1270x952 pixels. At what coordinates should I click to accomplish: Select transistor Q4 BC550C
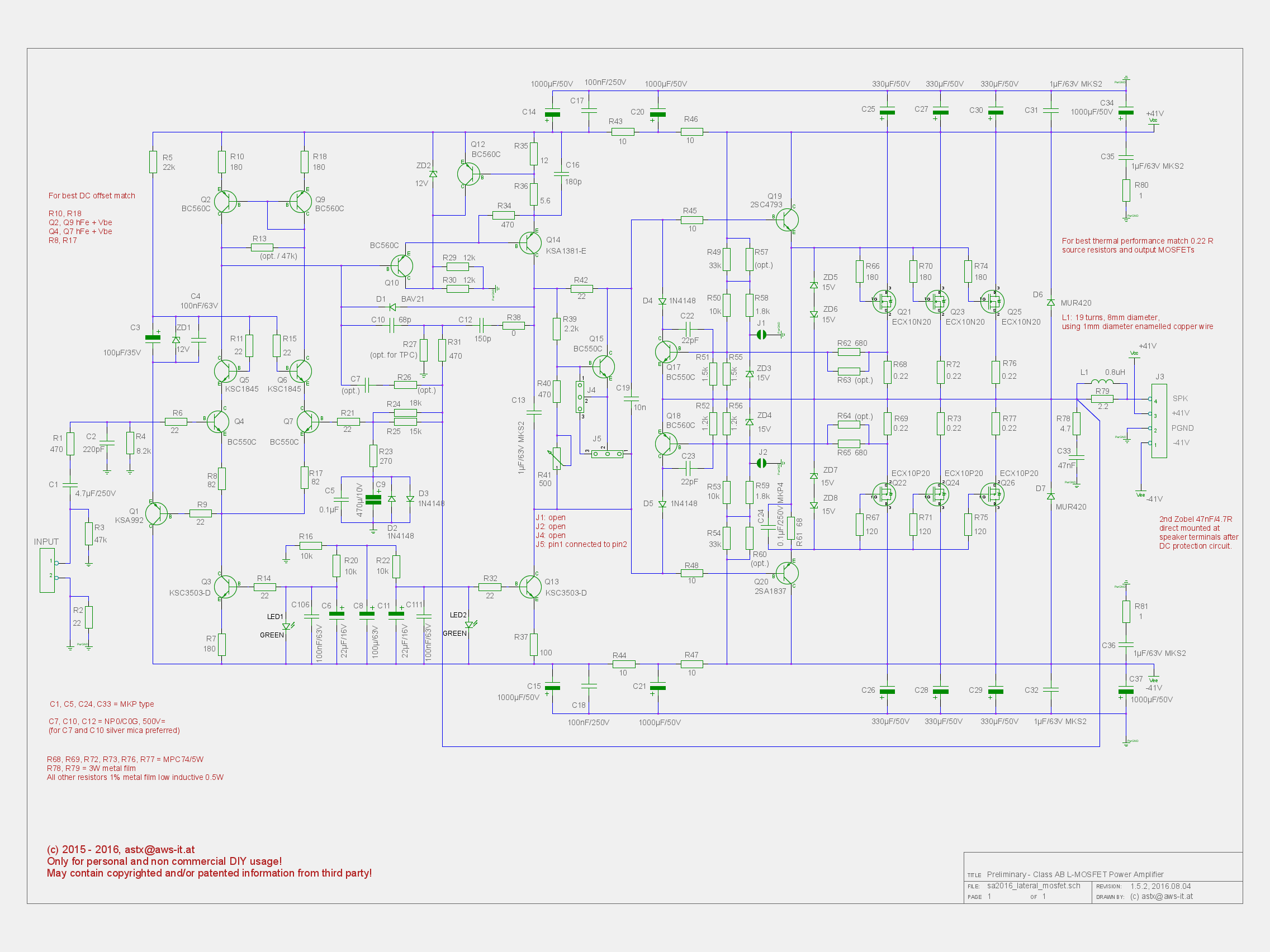(217, 422)
